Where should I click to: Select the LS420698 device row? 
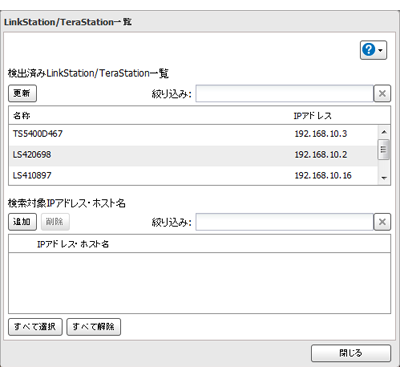coord(194,155)
